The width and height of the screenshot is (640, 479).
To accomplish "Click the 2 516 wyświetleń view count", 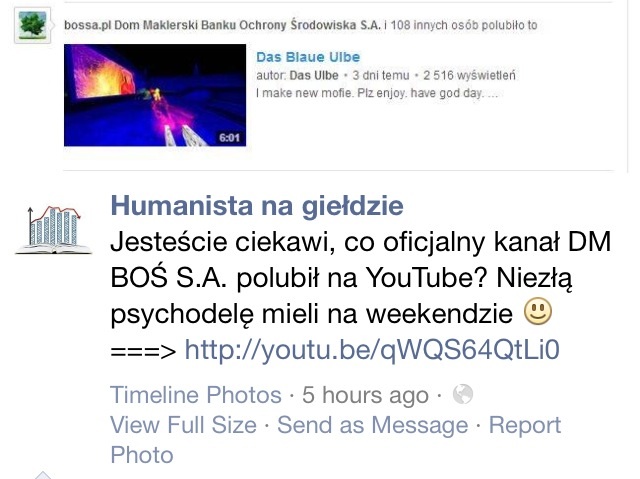I will (x=469, y=75).
